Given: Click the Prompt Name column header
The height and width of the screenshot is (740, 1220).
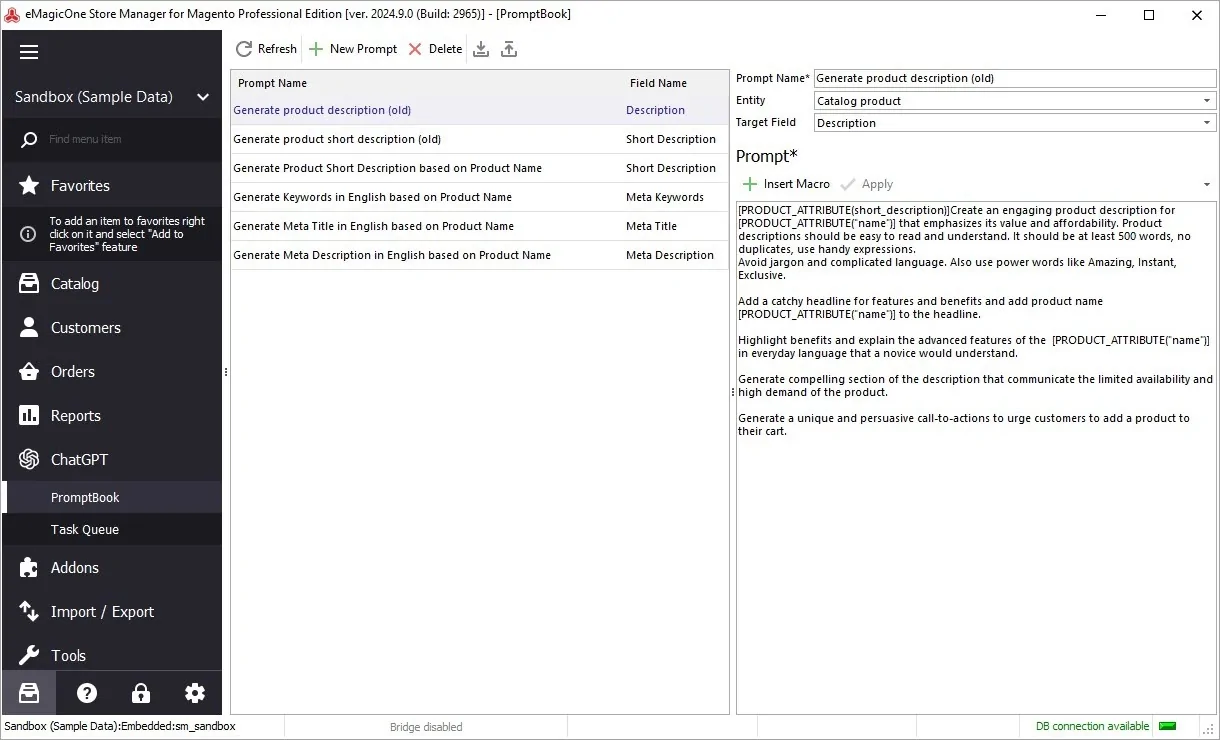Looking at the screenshot, I should (x=273, y=83).
